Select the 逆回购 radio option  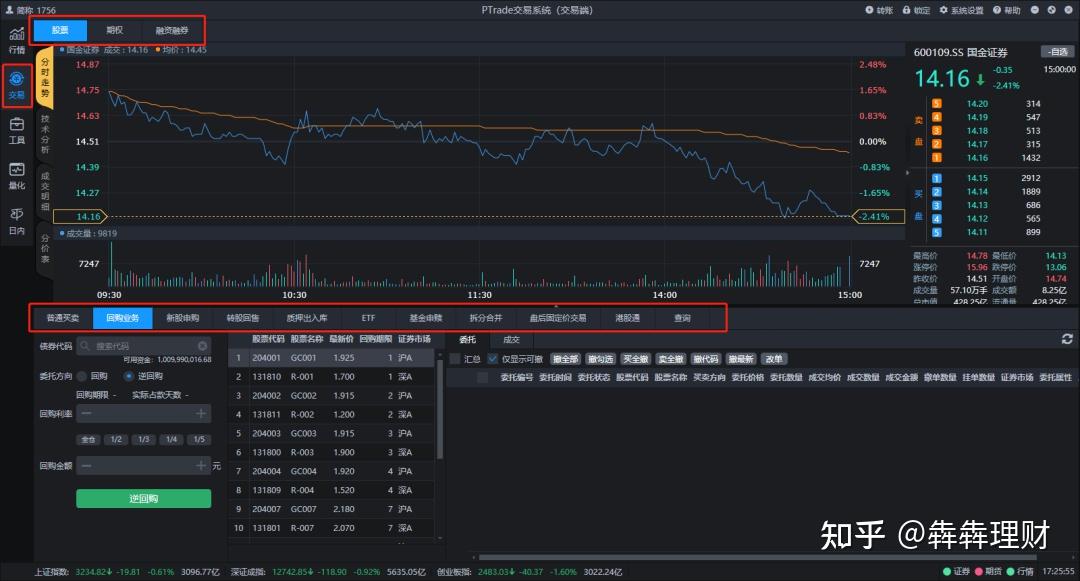point(128,376)
